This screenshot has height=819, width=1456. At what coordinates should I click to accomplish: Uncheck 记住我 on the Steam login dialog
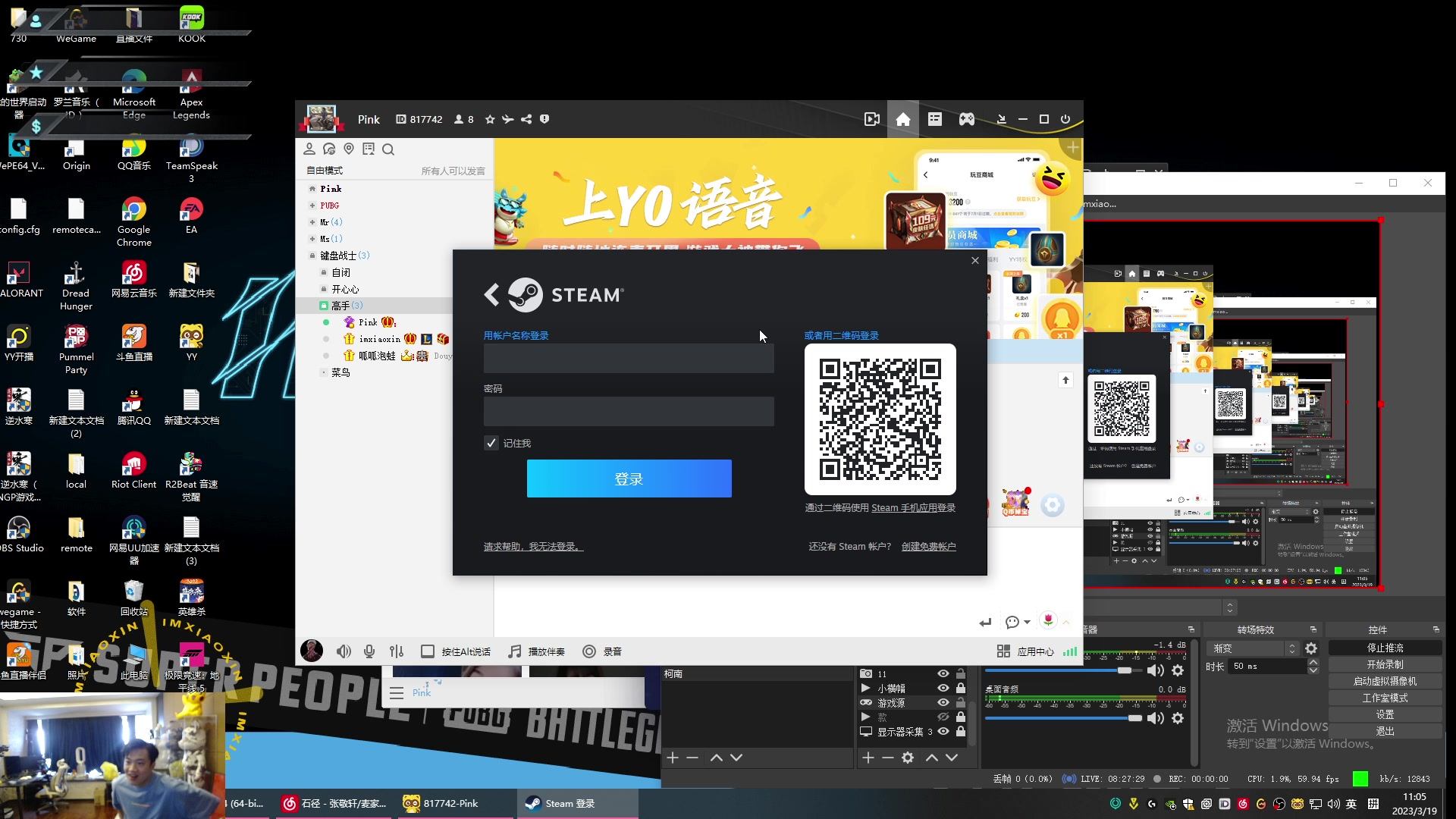pyautogui.click(x=491, y=443)
